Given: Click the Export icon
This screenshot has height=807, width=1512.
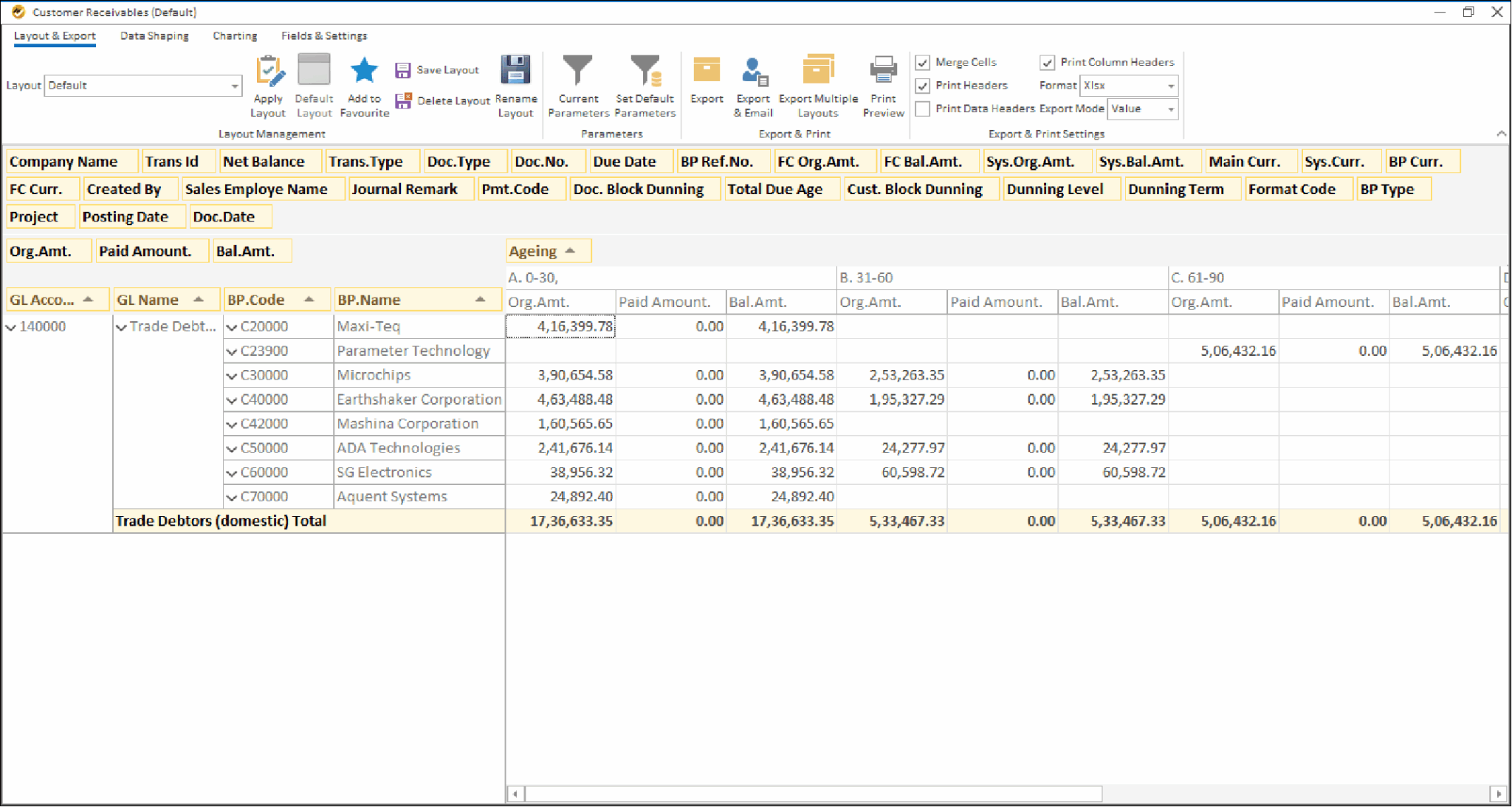Looking at the screenshot, I should [707, 71].
